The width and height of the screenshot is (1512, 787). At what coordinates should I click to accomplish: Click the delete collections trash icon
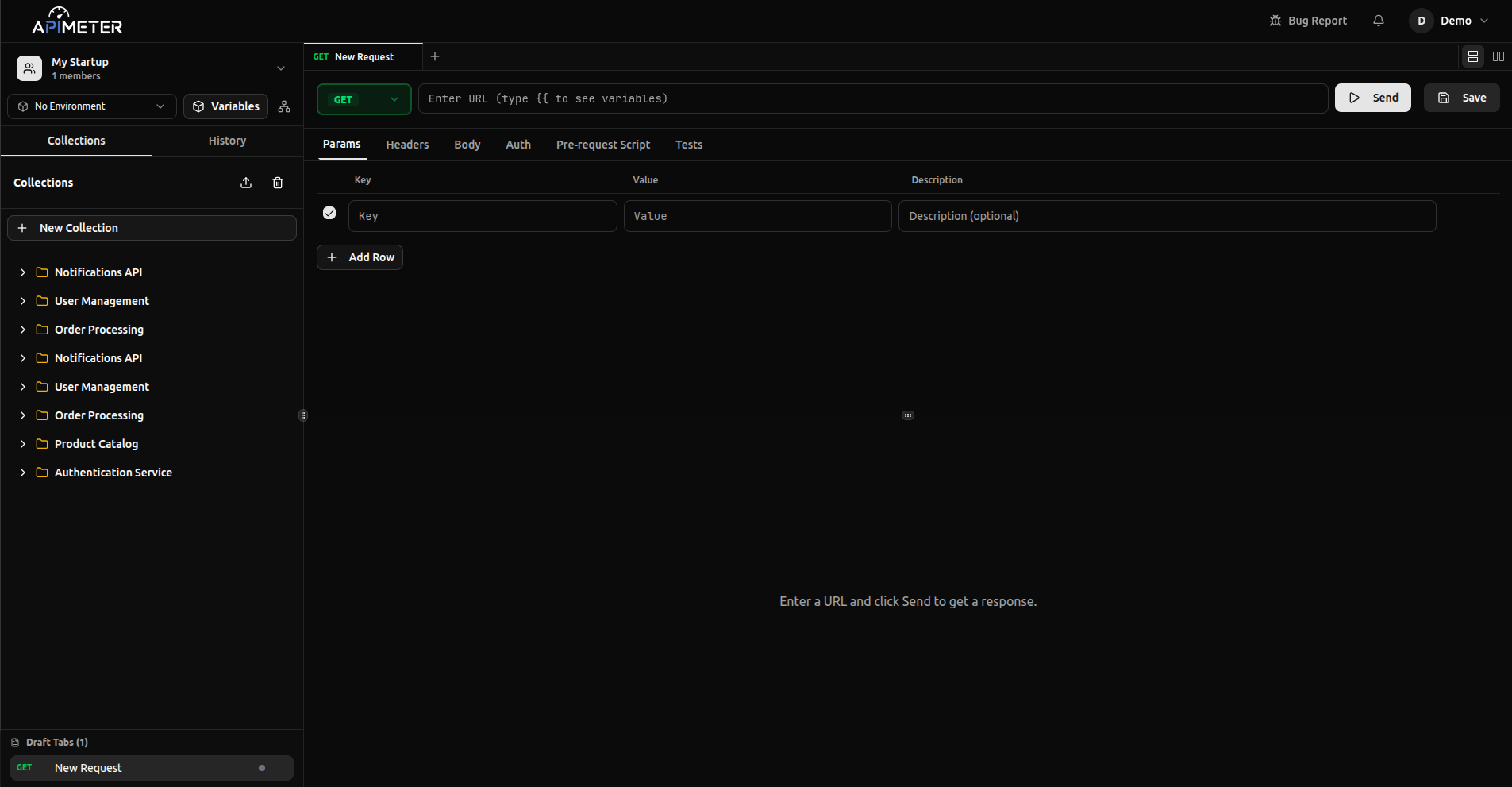[x=278, y=183]
